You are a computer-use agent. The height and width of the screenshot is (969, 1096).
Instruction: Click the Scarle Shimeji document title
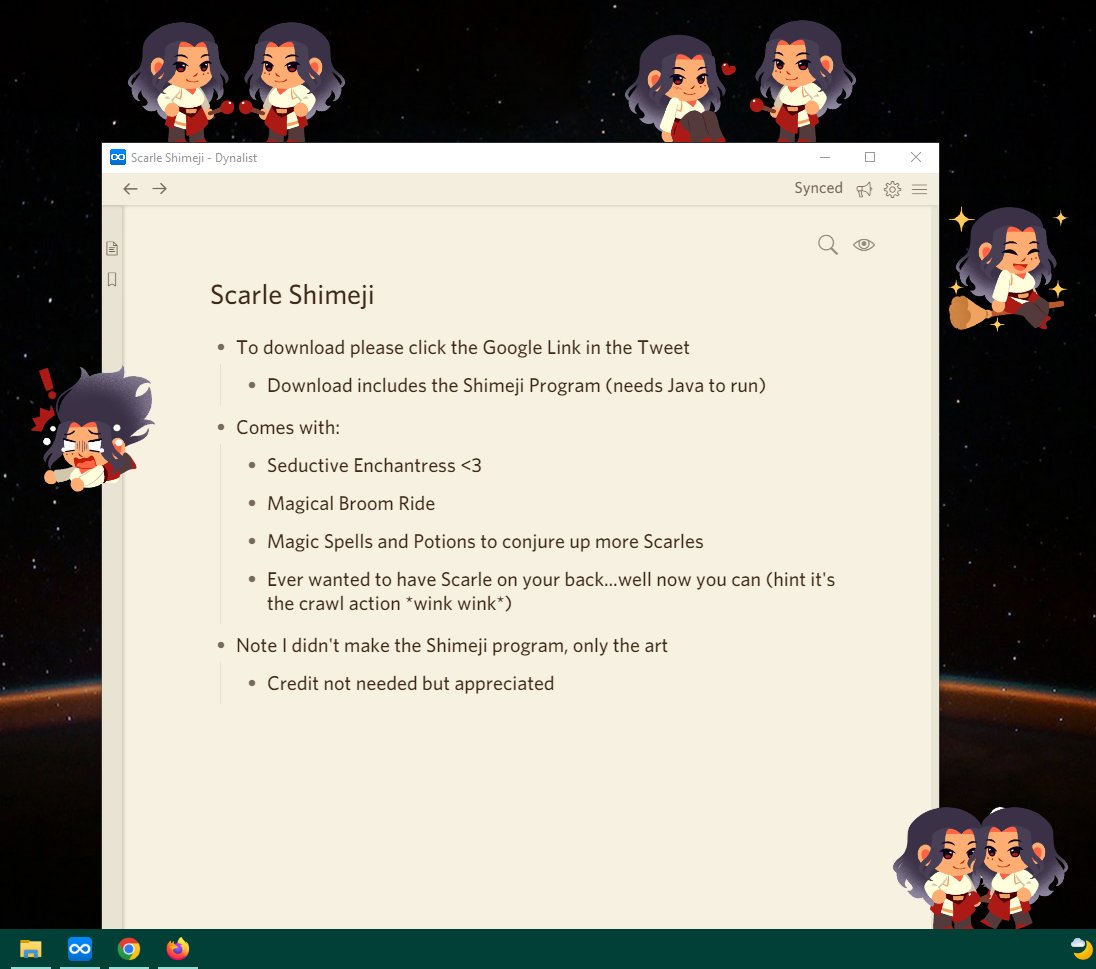(x=292, y=295)
